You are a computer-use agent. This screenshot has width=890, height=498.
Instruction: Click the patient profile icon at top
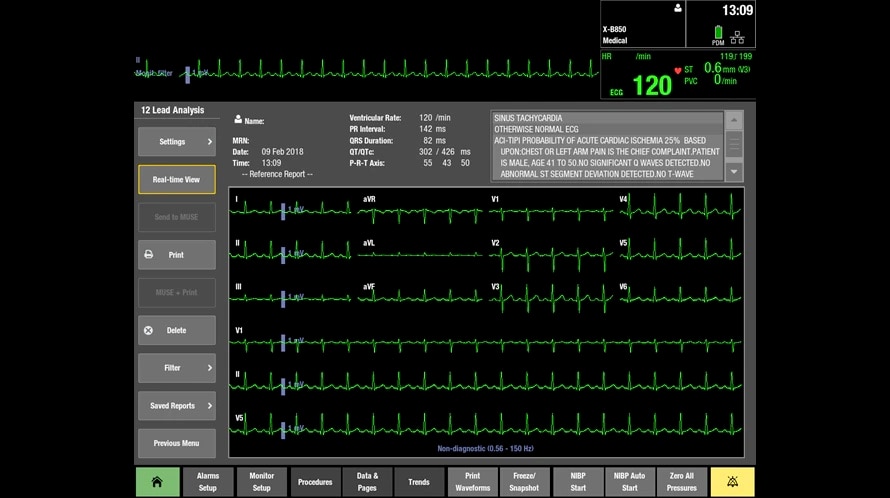pyautogui.click(x=678, y=8)
